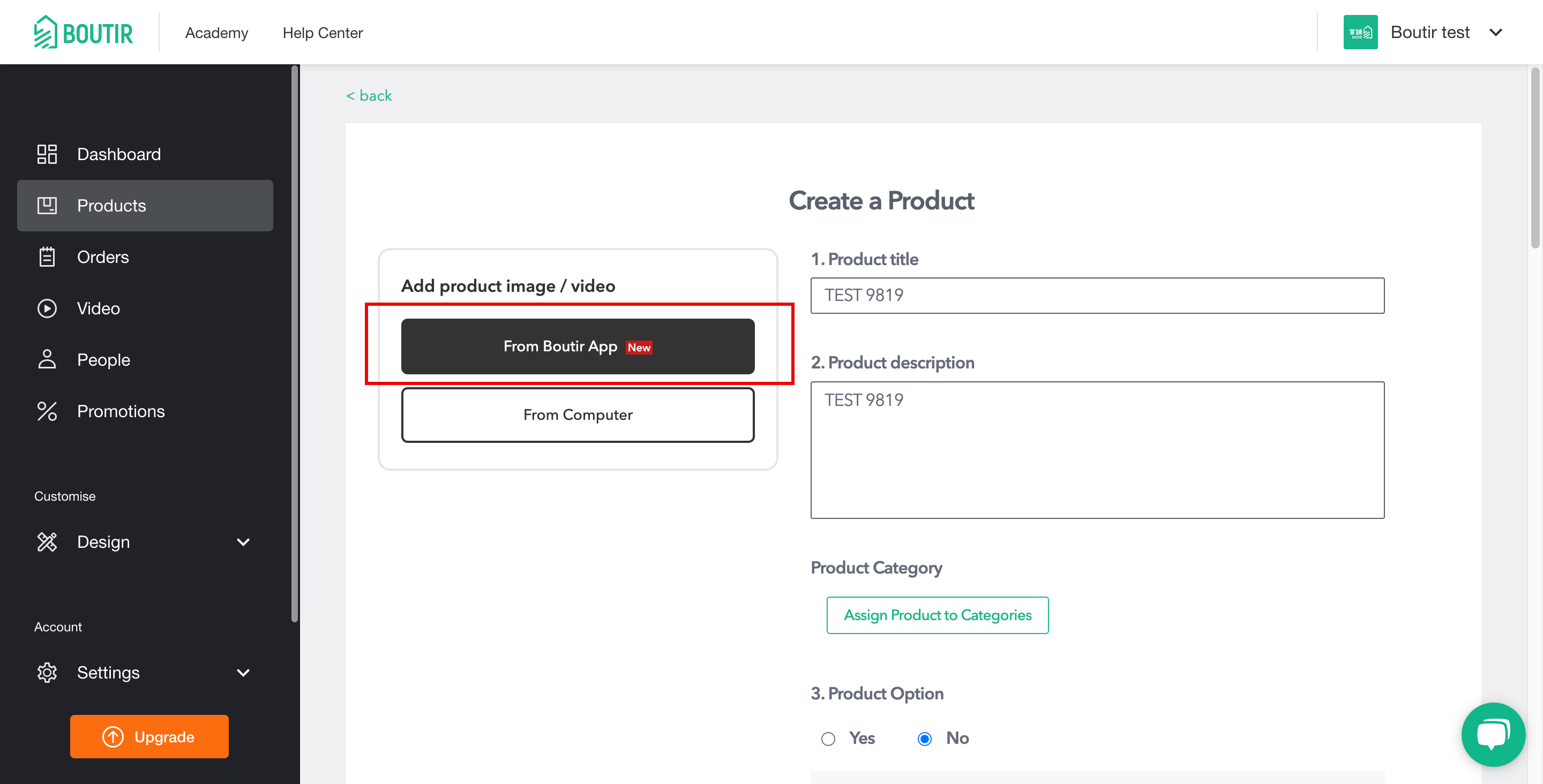The width and height of the screenshot is (1543, 784).
Task: Click the Products box icon
Action: point(47,206)
